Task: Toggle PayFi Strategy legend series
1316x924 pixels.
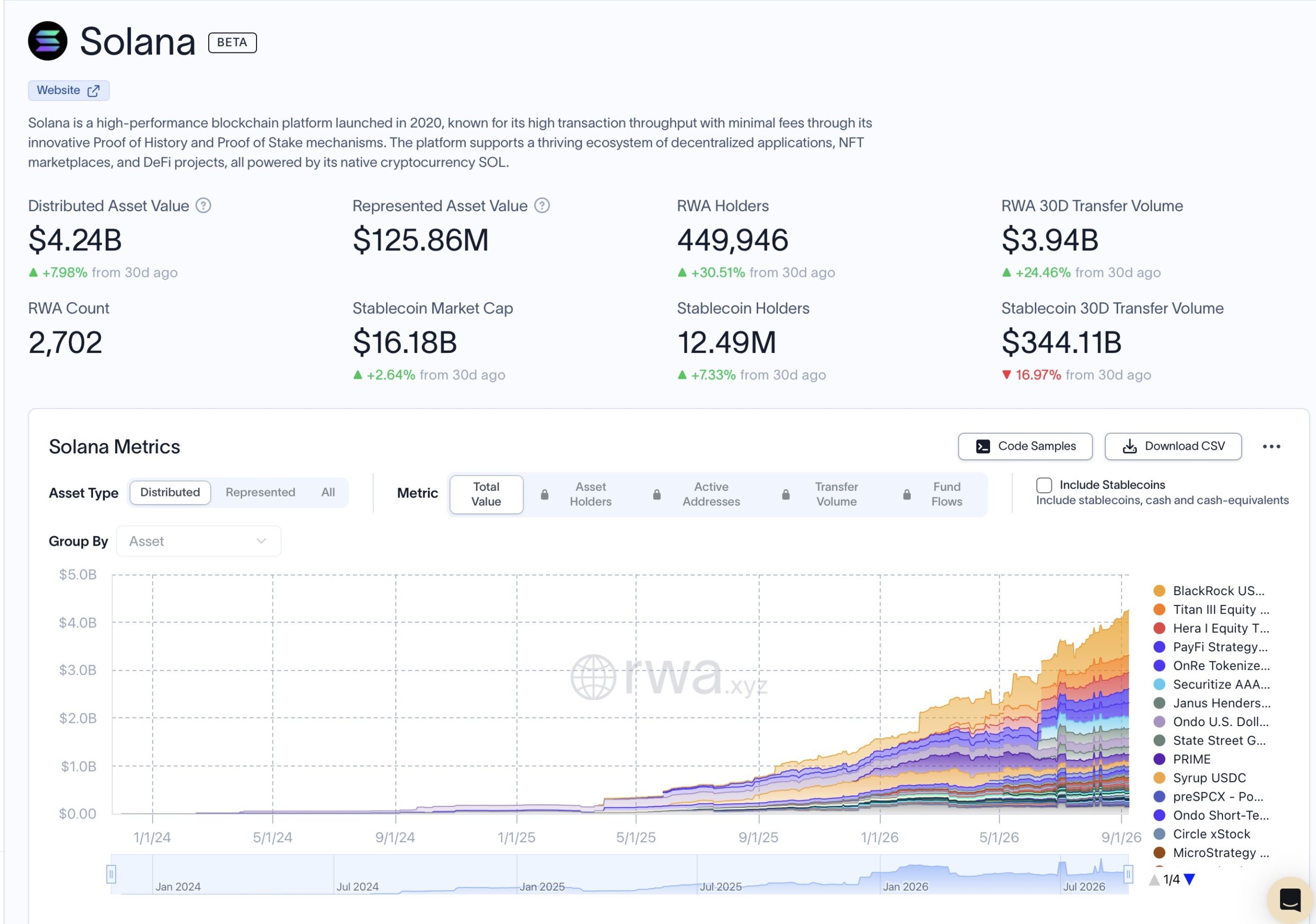Action: pyautogui.click(x=1211, y=648)
